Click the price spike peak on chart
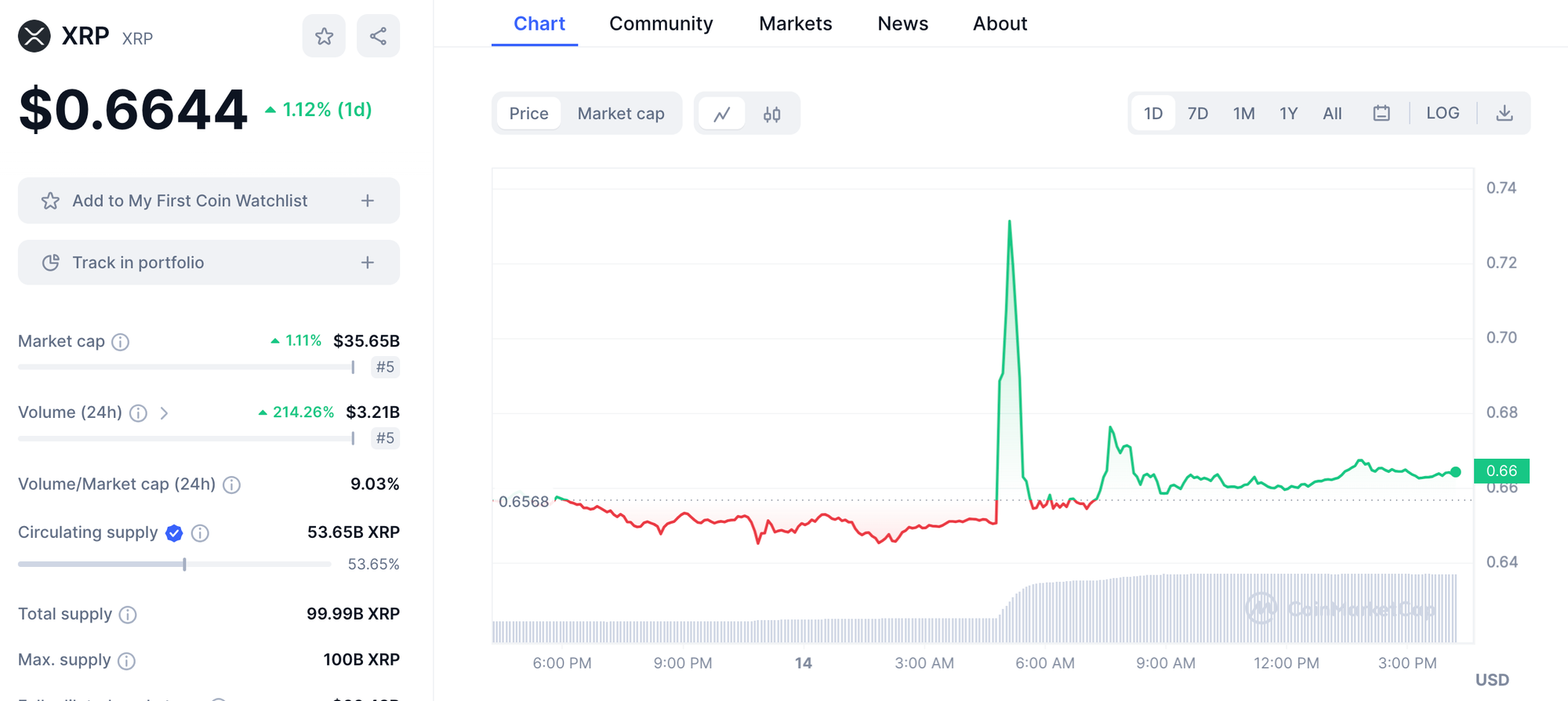The image size is (1568, 701). click(x=1009, y=222)
